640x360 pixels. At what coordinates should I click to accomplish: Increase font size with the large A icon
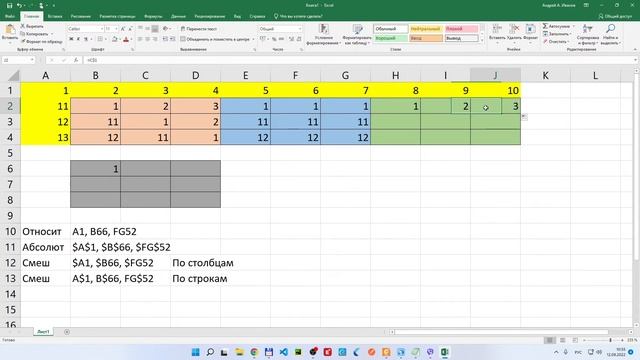pos(123,29)
